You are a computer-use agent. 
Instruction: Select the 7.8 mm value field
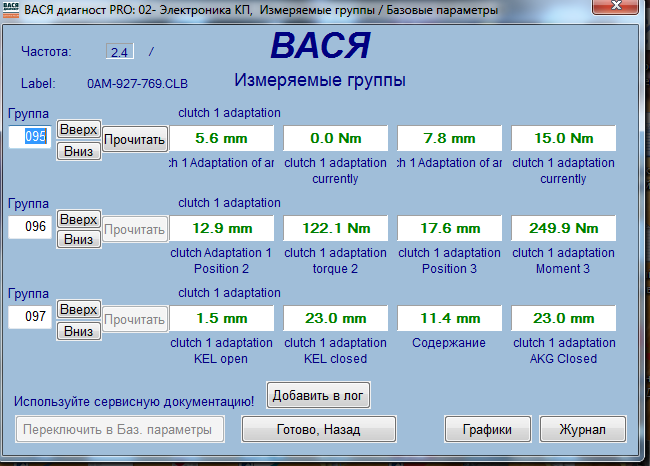(449, 138)
